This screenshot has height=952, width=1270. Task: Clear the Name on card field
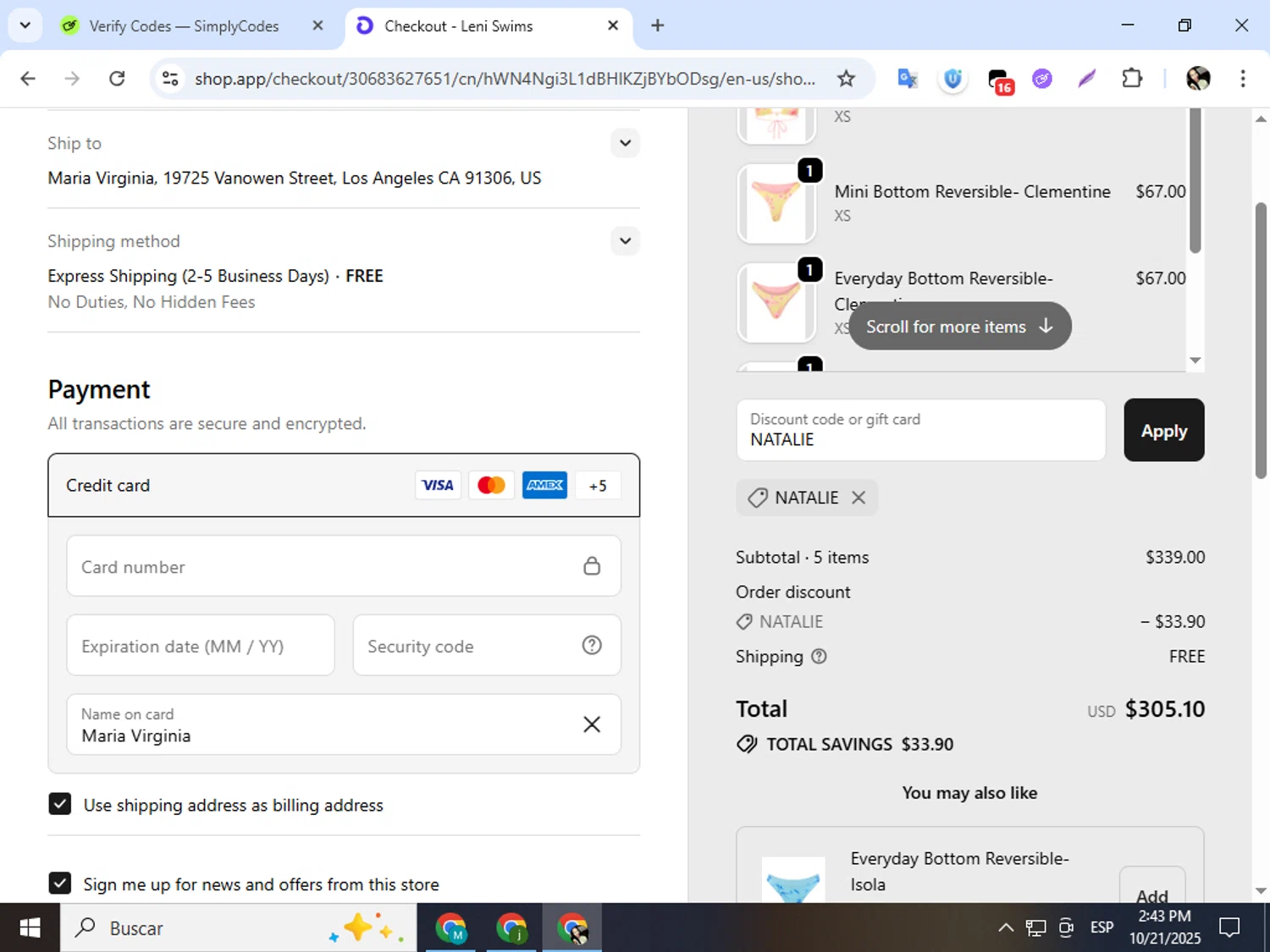point(592,724)
